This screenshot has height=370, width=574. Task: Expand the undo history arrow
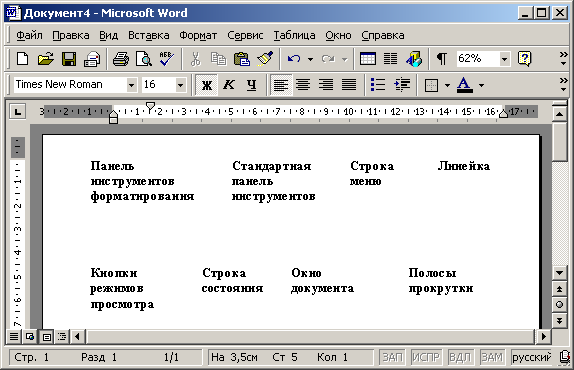click(310, 59)
